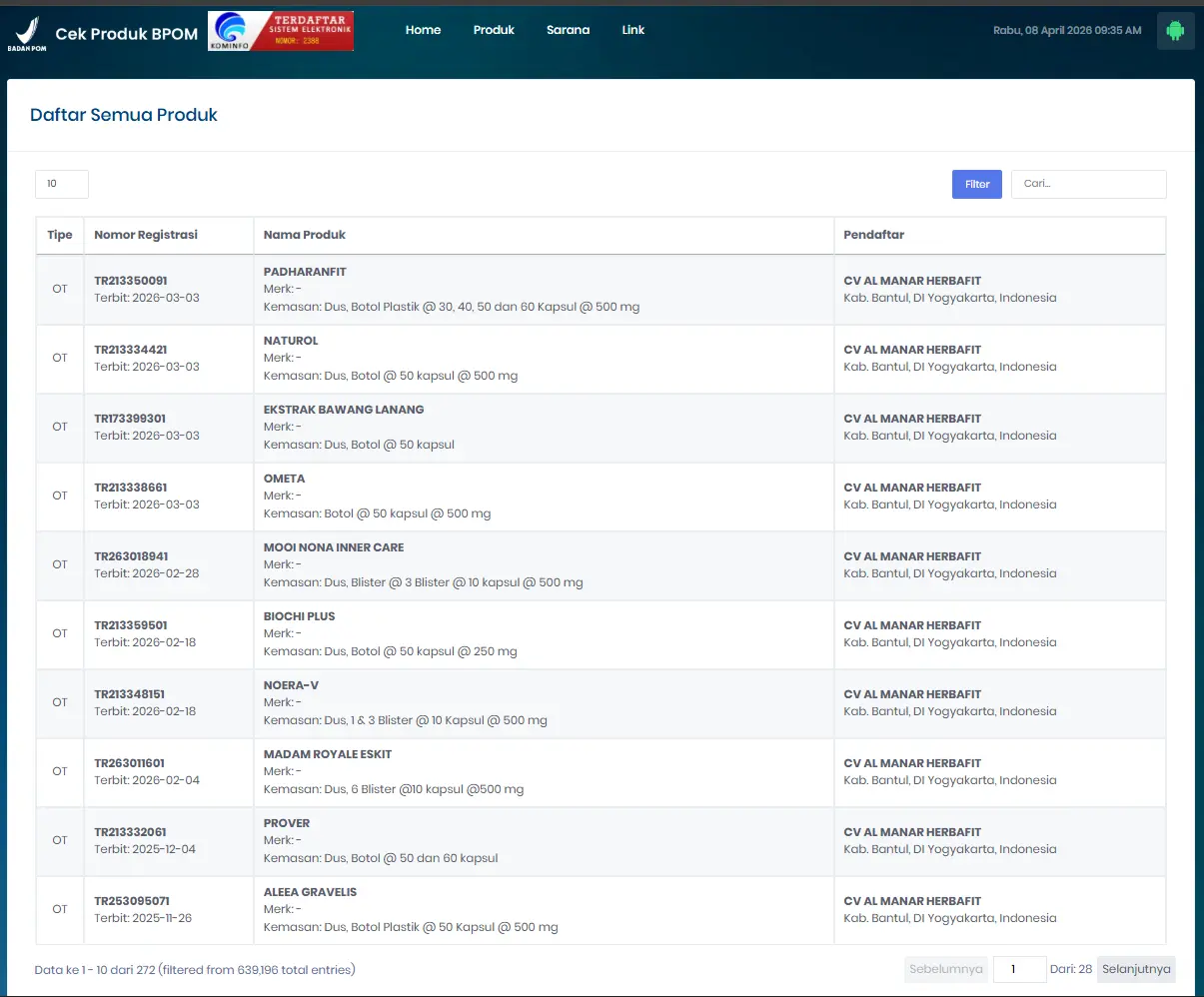Image resolution: width=1204 pixels, height=997 pixels.
Task: Click the page number input box
Action: (1019, 969)
